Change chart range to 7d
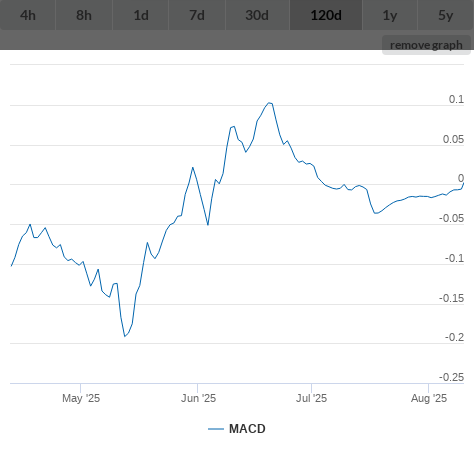The height and width of the screenshot is (455, 474). (197, 15)
